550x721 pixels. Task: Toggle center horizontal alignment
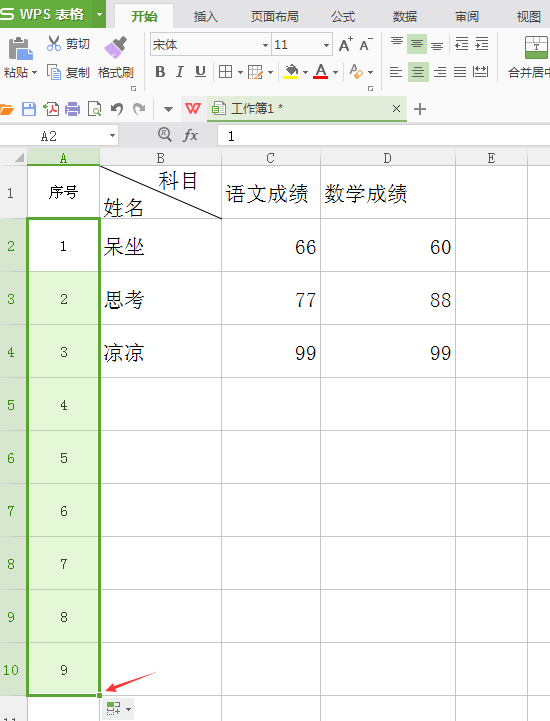click(418, 72)
